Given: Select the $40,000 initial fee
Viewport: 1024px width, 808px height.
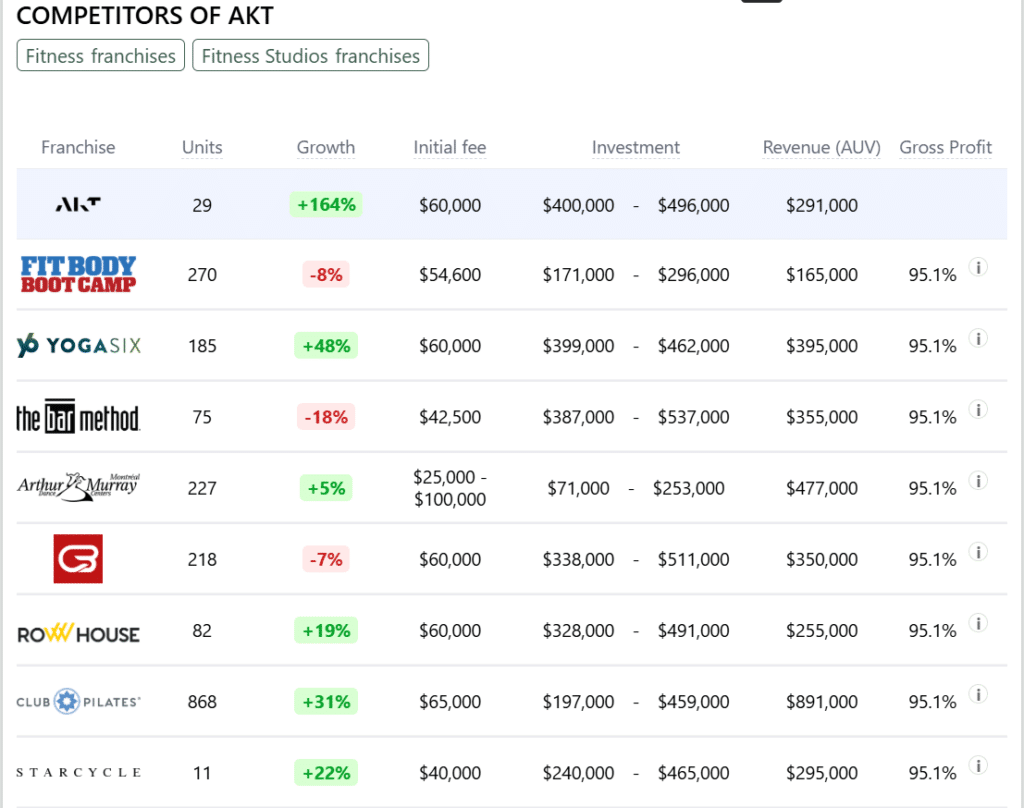Looking at the screenshot, I should click(450, 773).
